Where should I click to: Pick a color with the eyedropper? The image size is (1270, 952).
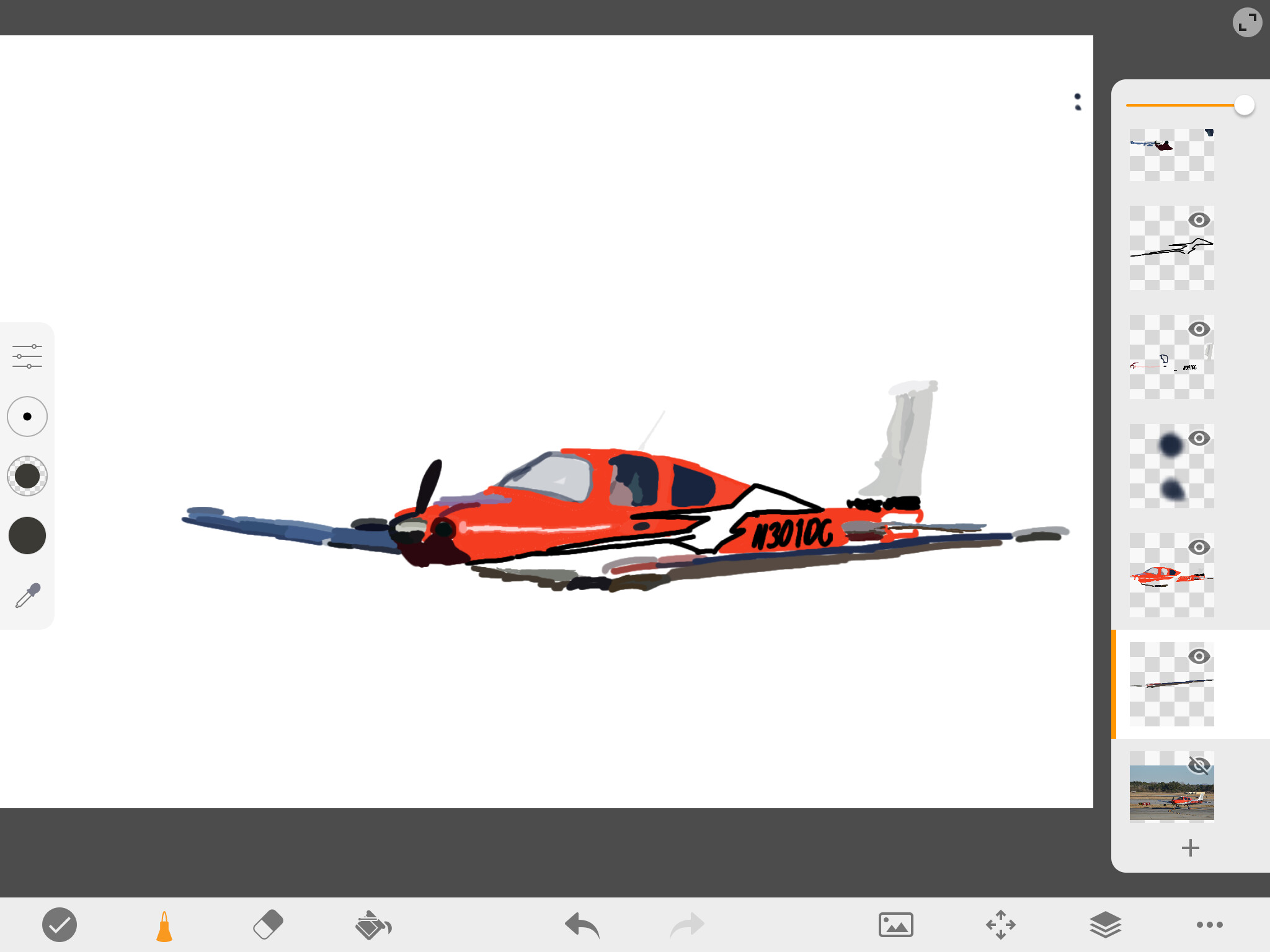27,596
